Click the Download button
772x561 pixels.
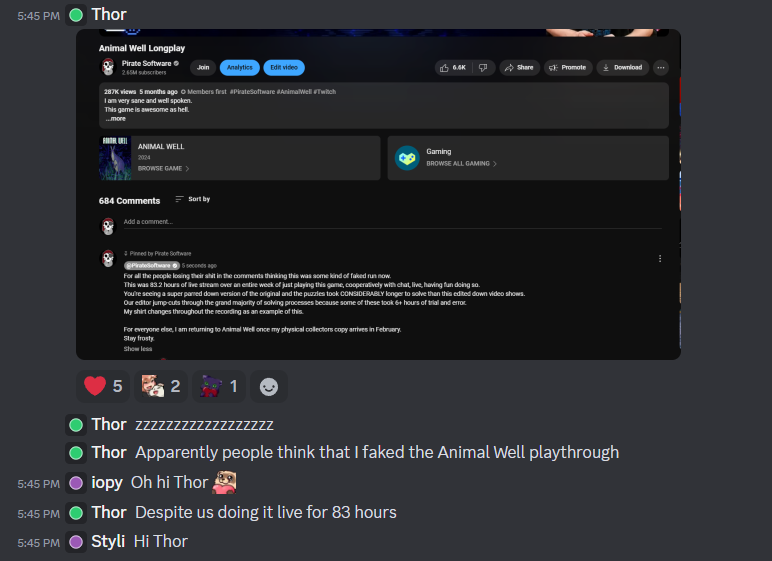622,67
